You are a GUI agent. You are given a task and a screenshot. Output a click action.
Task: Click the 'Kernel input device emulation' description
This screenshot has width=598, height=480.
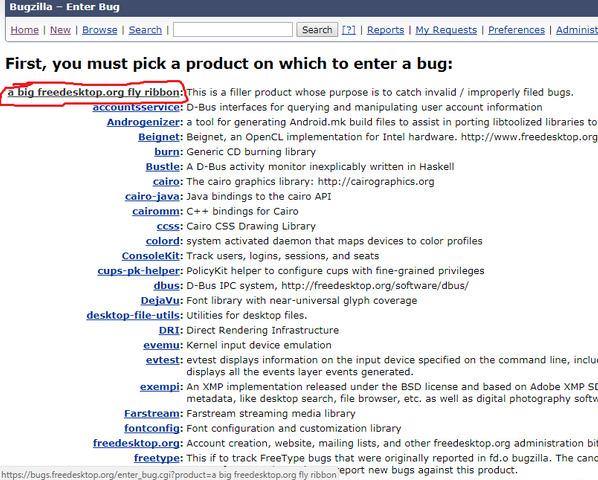pos(259,345)
